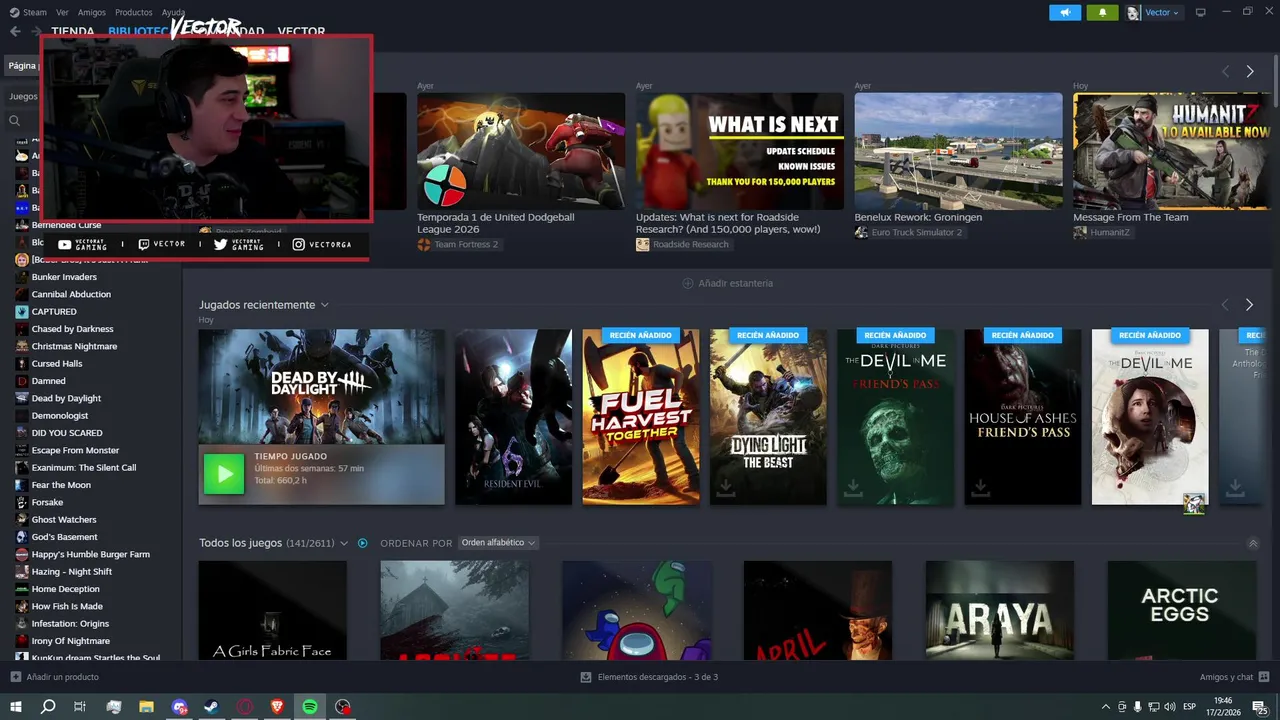1280x720 pixels.
Task: Switch to Big Picture mode monitor icon
Action: point(1200,12)
